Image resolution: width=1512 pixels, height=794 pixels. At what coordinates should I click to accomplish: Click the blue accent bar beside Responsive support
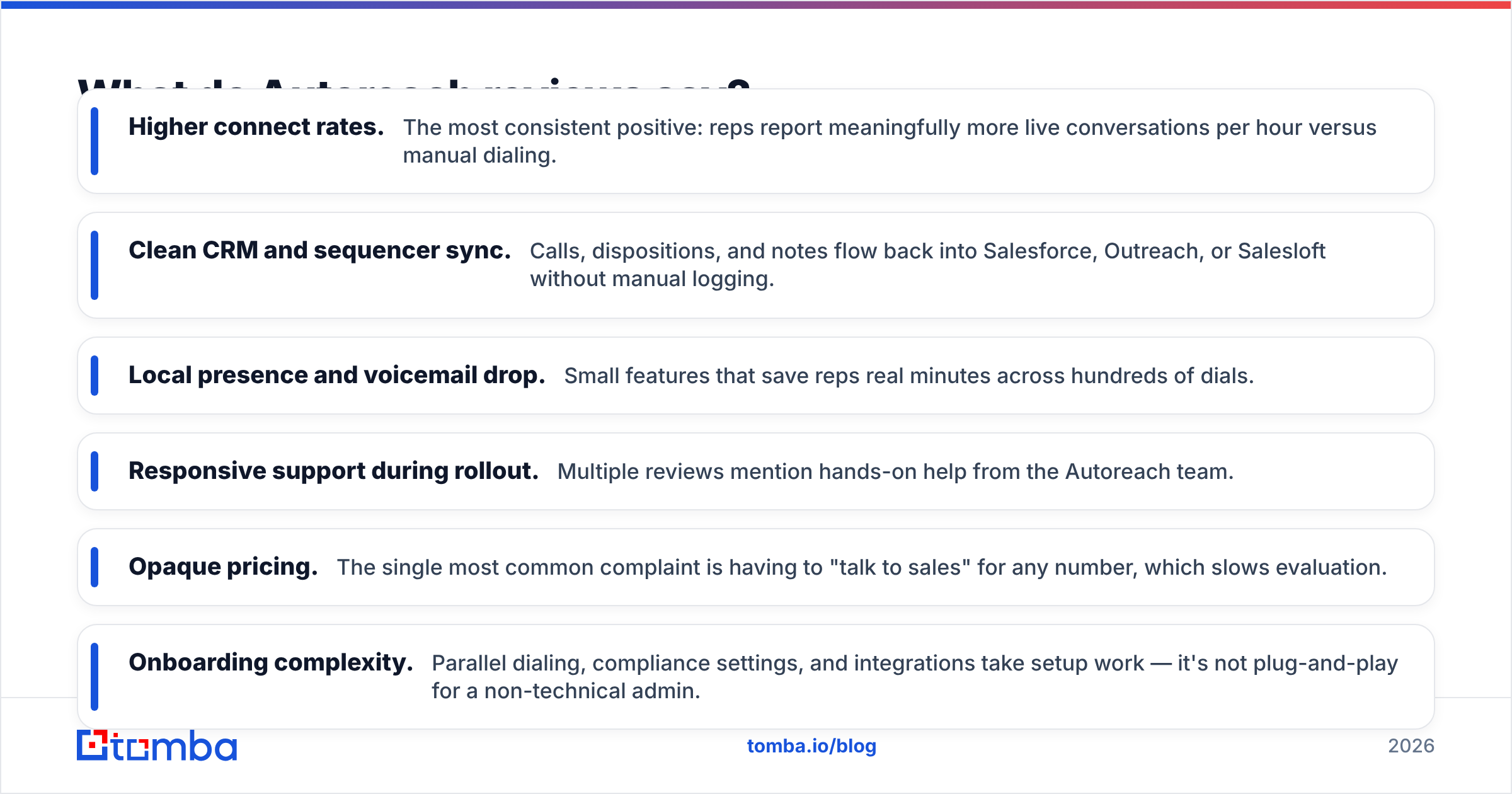(x=94, y=471)
